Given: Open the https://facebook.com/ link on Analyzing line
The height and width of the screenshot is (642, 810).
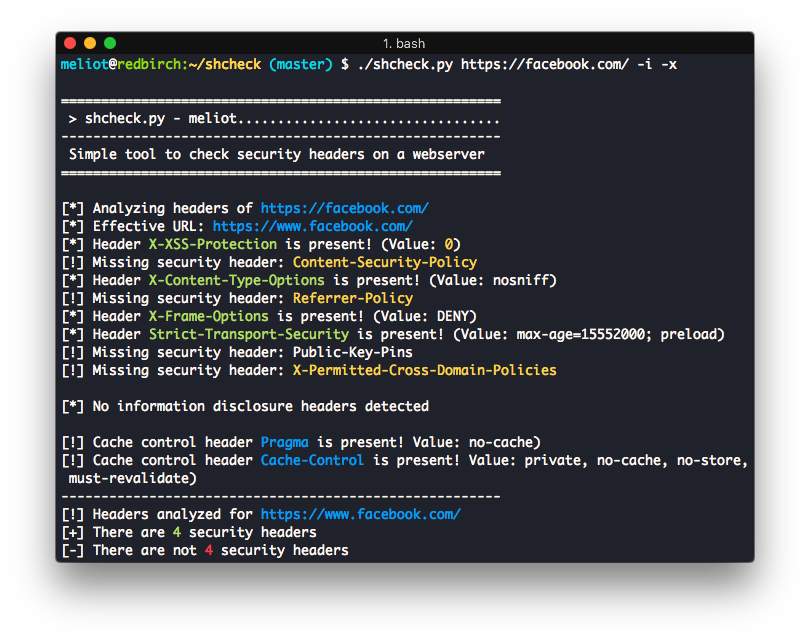Looking at the screenshot, I should pyautogui.click(x=345, y=208).
